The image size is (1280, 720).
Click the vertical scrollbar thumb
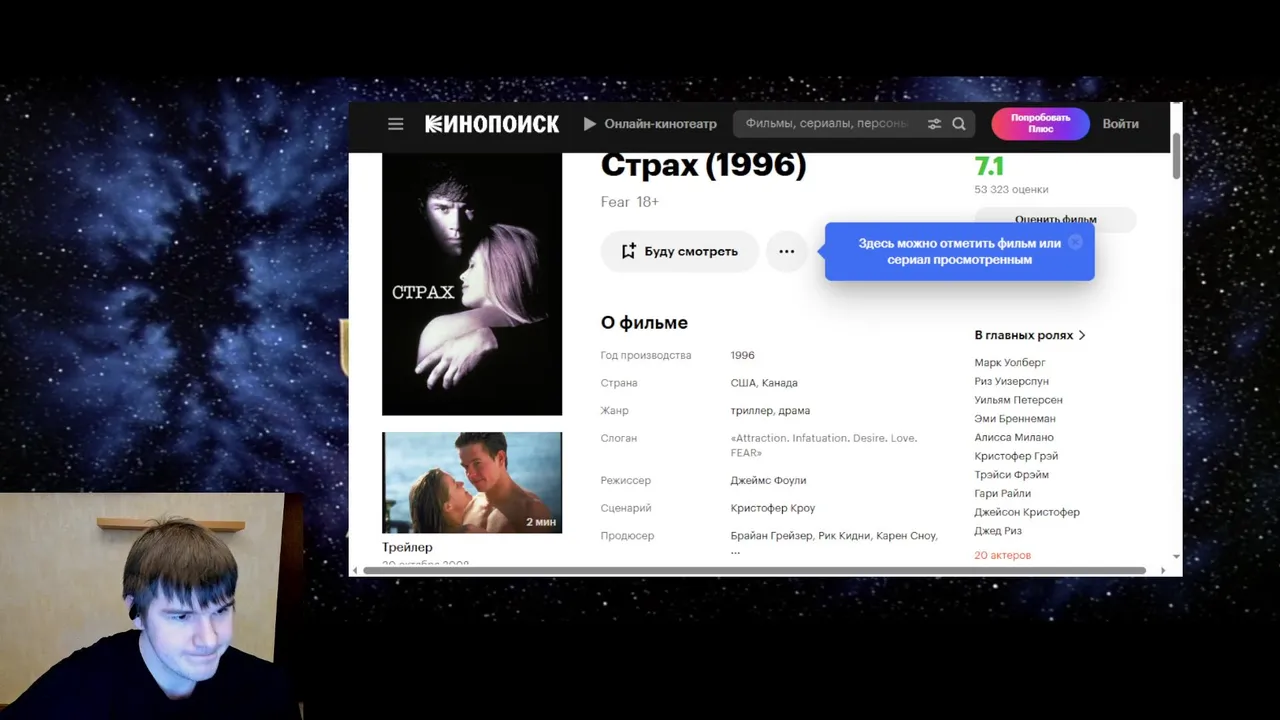(1176, 155)
